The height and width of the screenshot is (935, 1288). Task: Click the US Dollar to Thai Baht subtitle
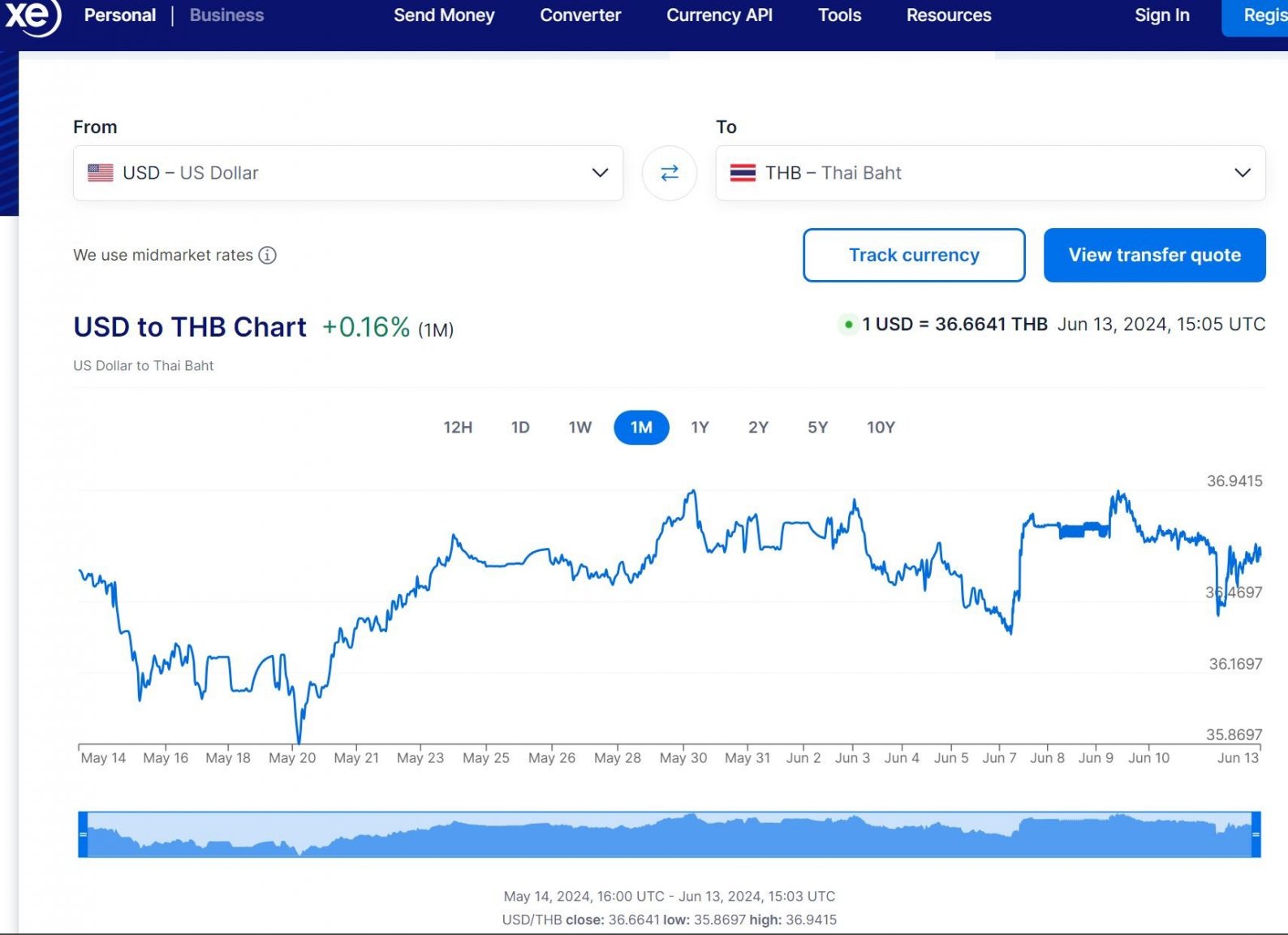click(x=144, y=366)
